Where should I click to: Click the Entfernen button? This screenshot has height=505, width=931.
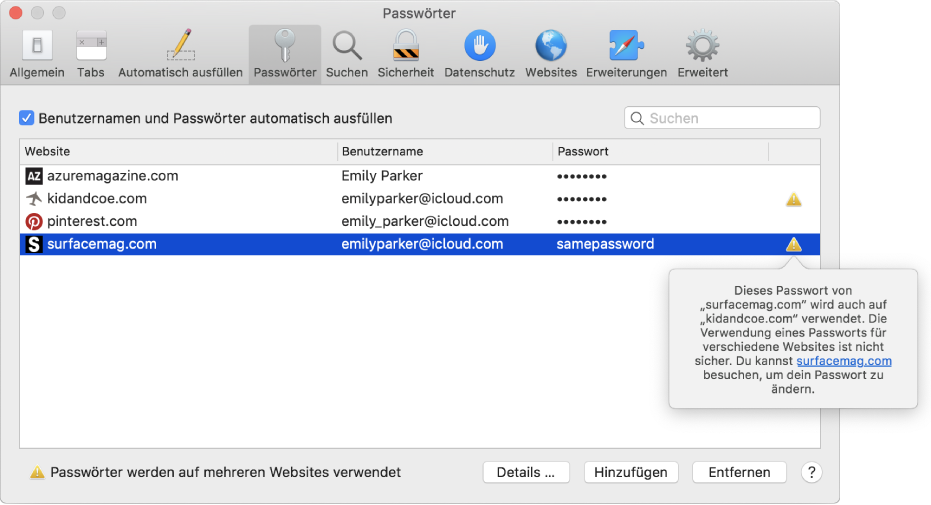click(x=739, y=472)
